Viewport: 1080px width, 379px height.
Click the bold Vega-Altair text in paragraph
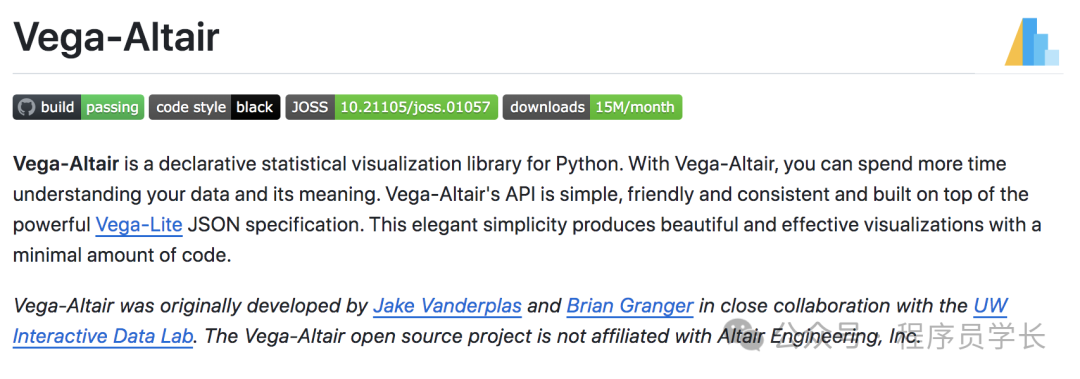[x=66, y=164]
